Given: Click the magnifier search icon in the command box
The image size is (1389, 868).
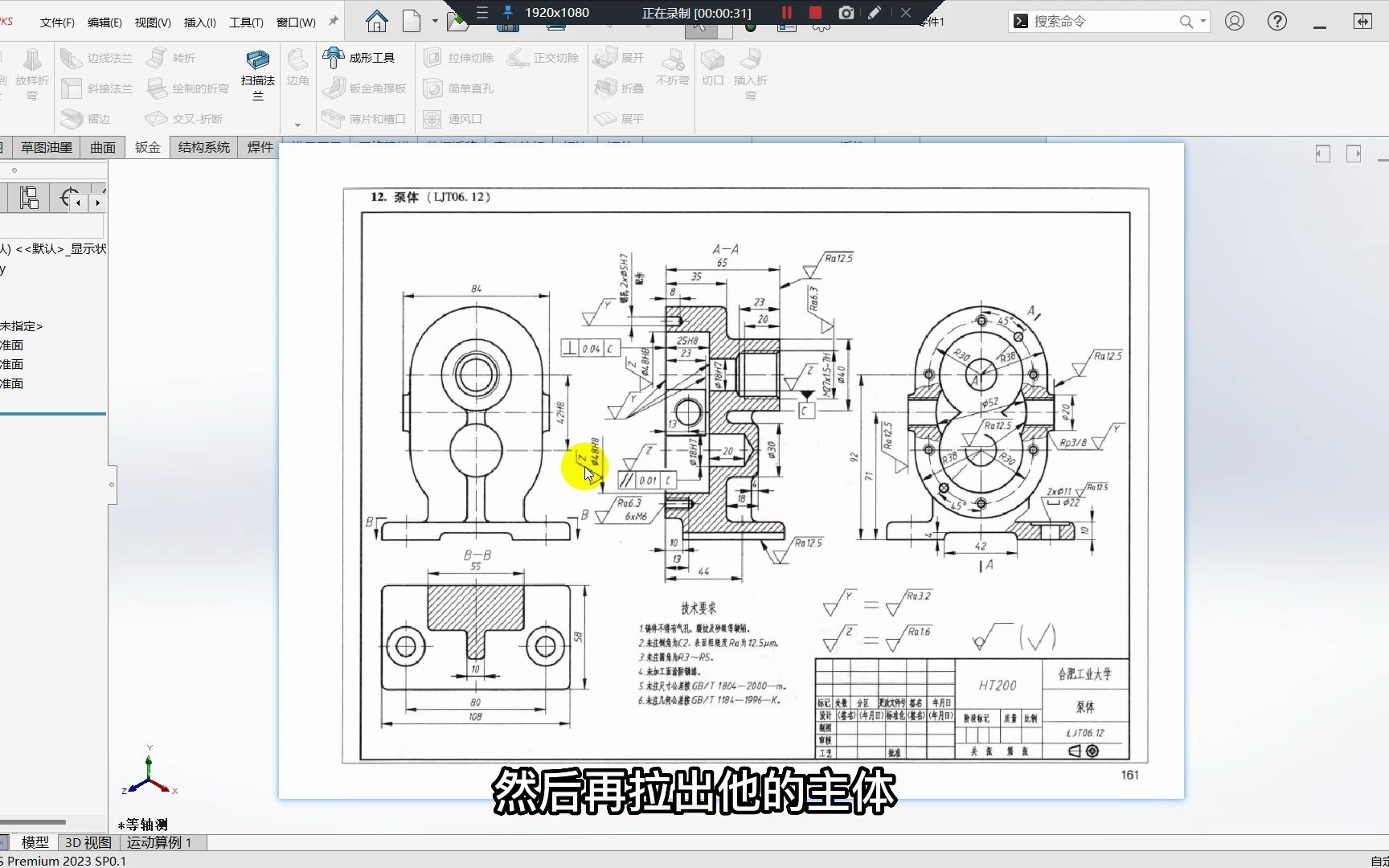Looking at the screenshot, I should tap(1186, 22).
